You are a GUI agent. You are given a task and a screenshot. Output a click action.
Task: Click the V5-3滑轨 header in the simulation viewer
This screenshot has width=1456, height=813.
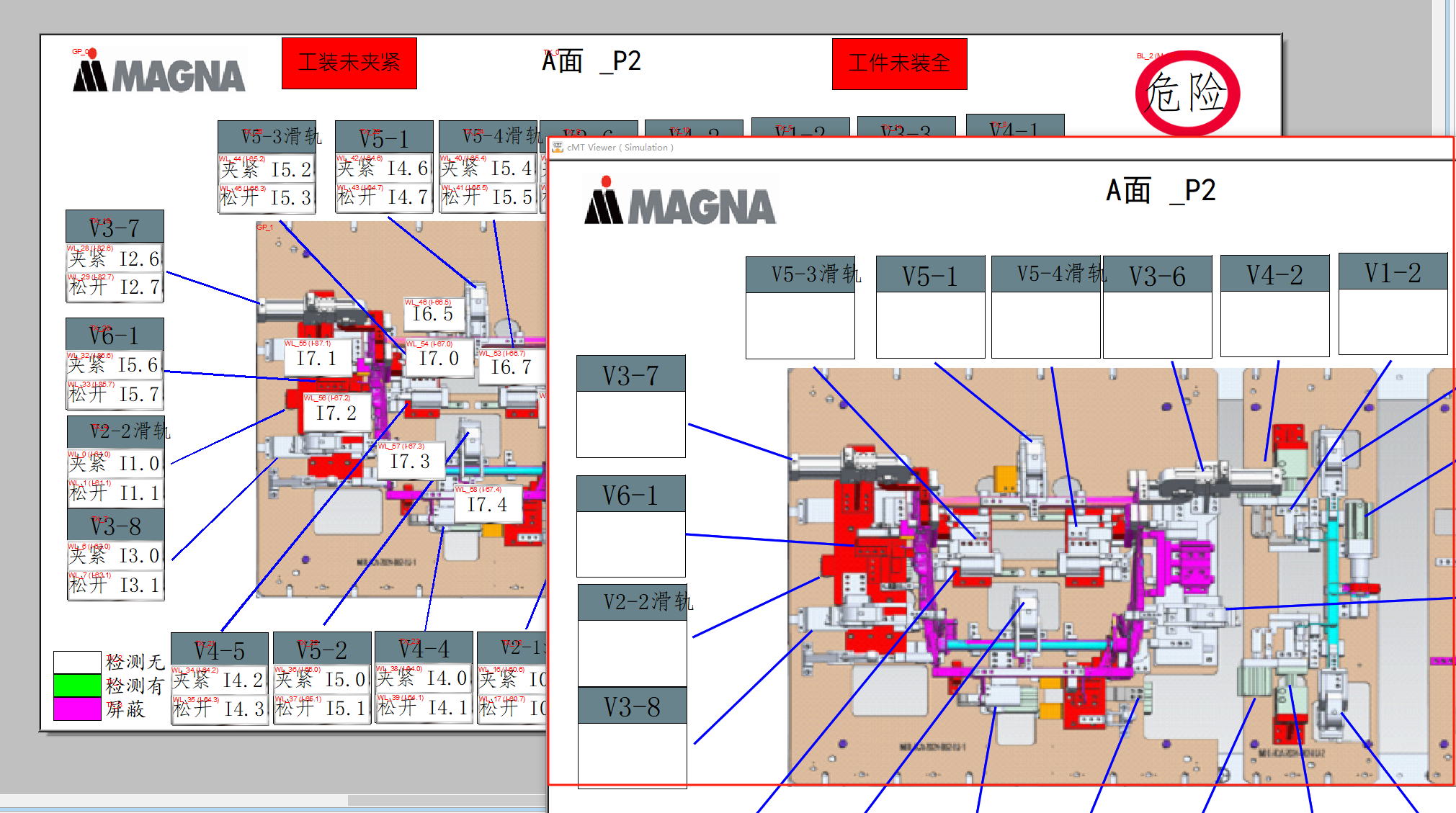pos(800,274)
